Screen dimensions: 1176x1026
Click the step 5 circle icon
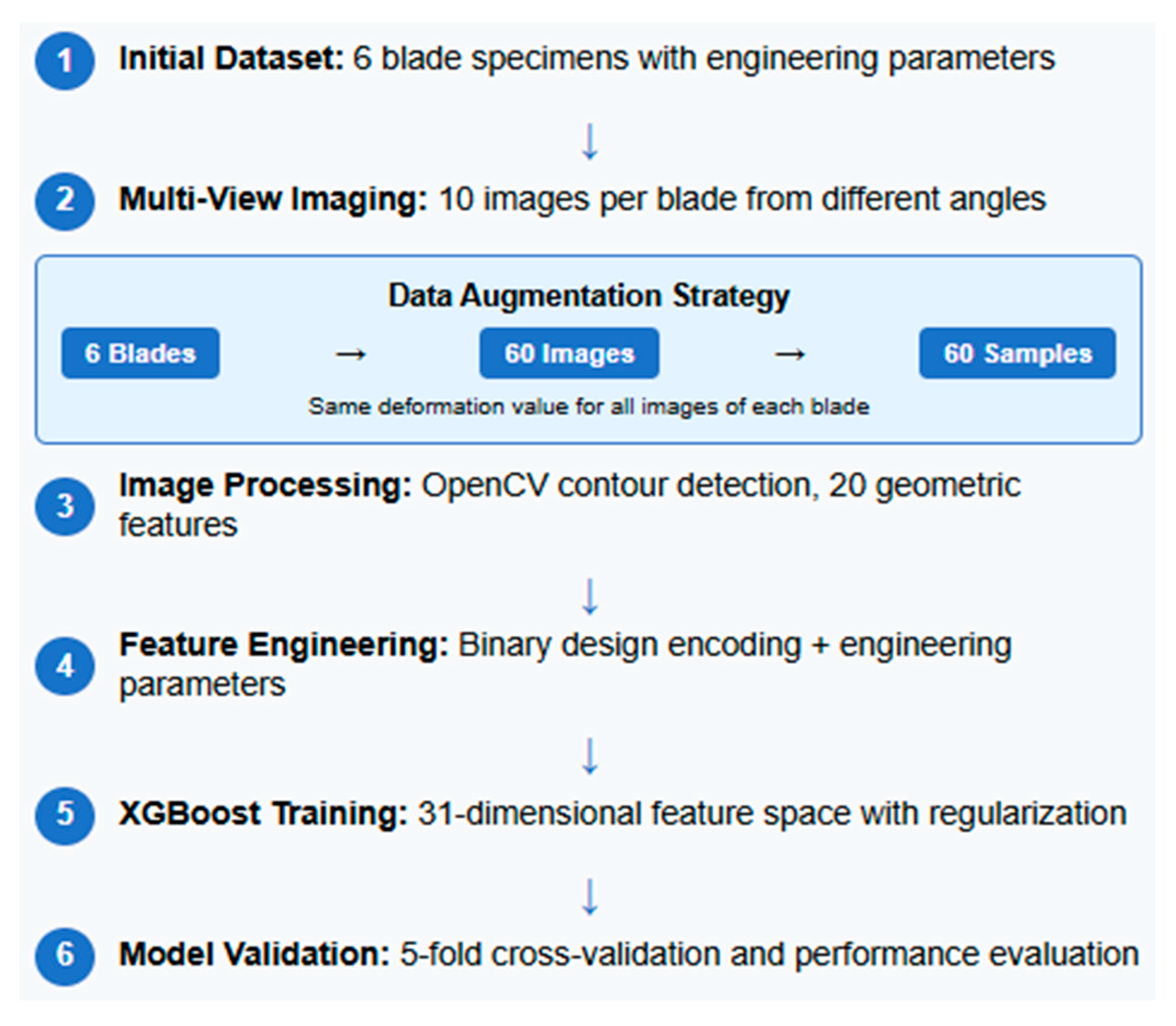click(65, 815)
